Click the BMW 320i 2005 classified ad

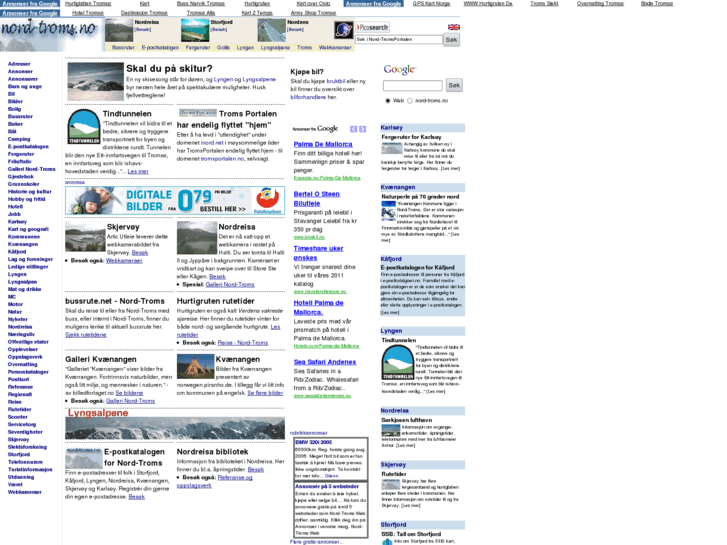(314, 442)
